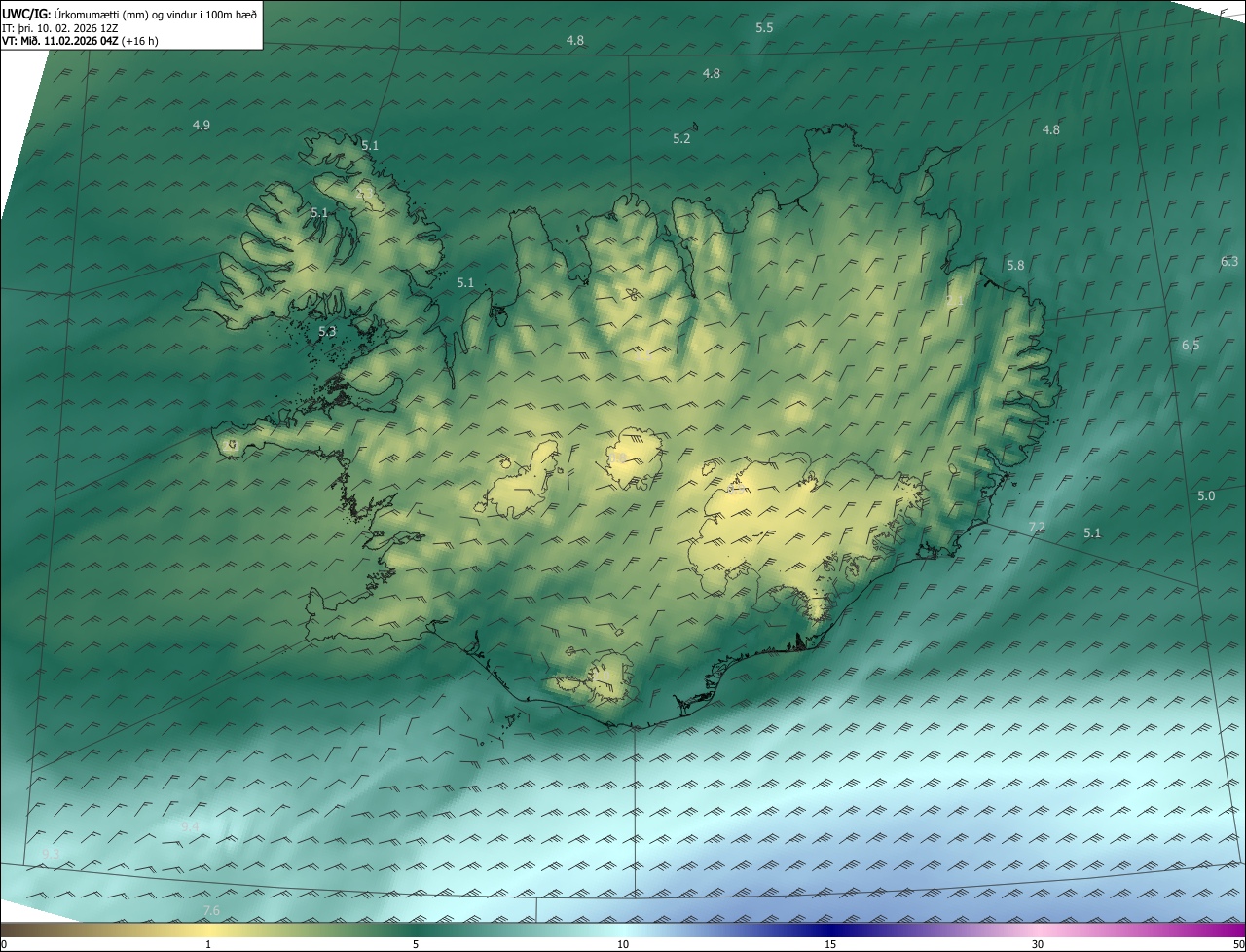Click the 5.8 value label on the map
Viewport: 1246px width, 952px height.
[x=1015, y=265]
